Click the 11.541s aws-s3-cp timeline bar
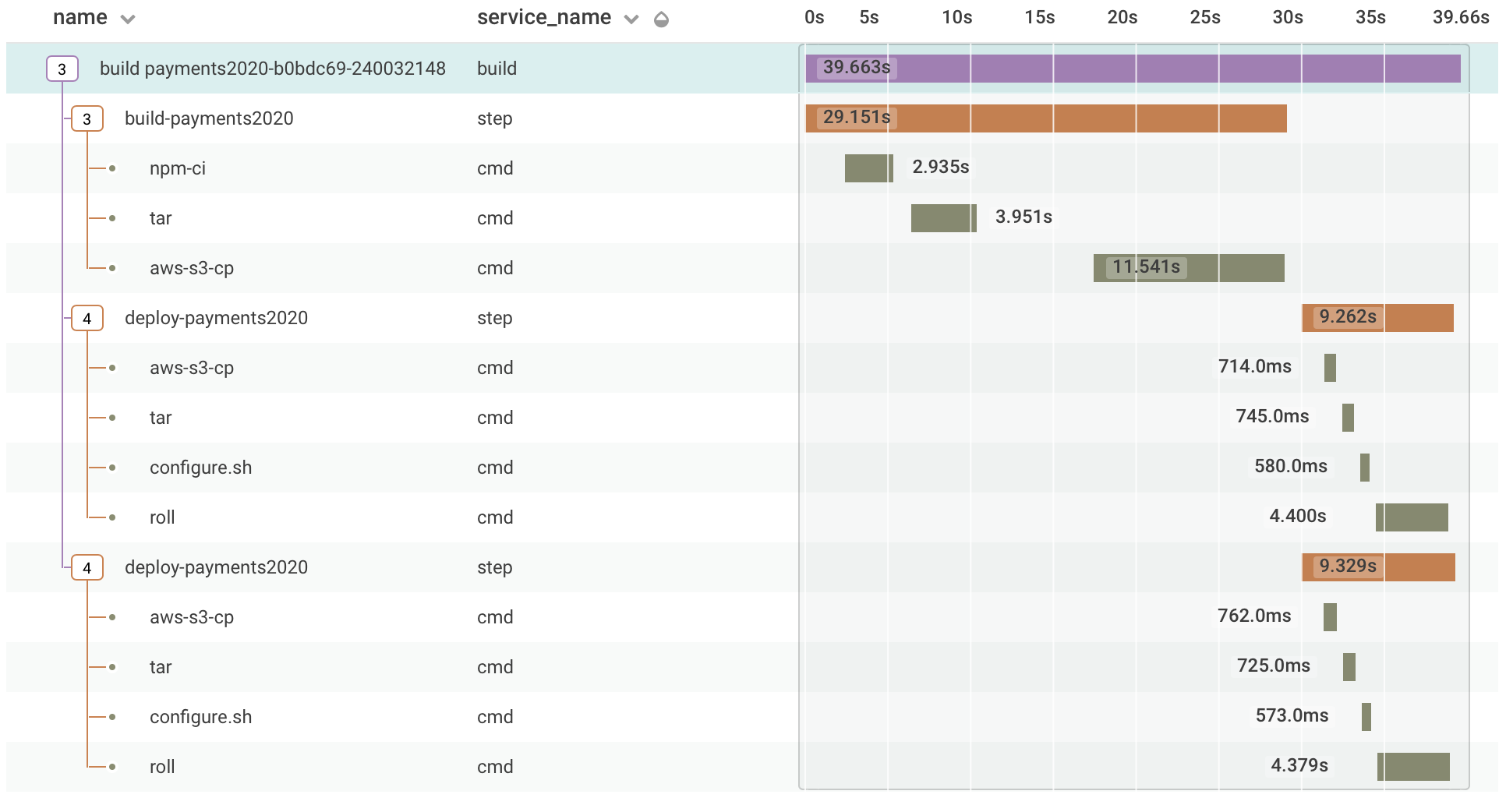This screenshot has width=1506, height=812. point(1189,268)
